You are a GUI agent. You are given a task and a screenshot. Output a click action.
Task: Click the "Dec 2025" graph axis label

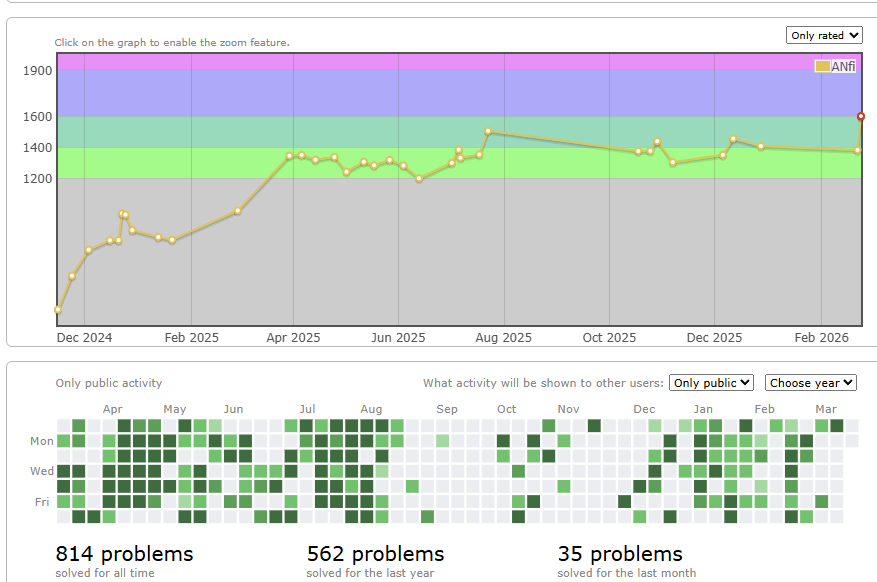(714, 338)
